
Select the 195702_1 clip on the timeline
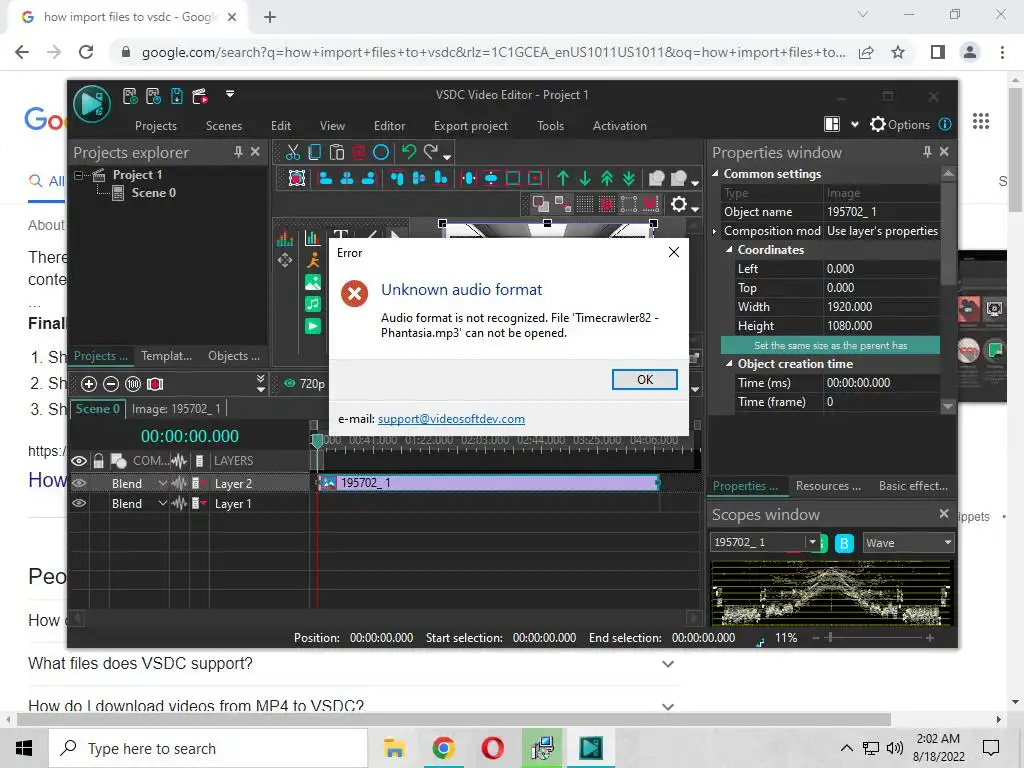coord(488,483)
